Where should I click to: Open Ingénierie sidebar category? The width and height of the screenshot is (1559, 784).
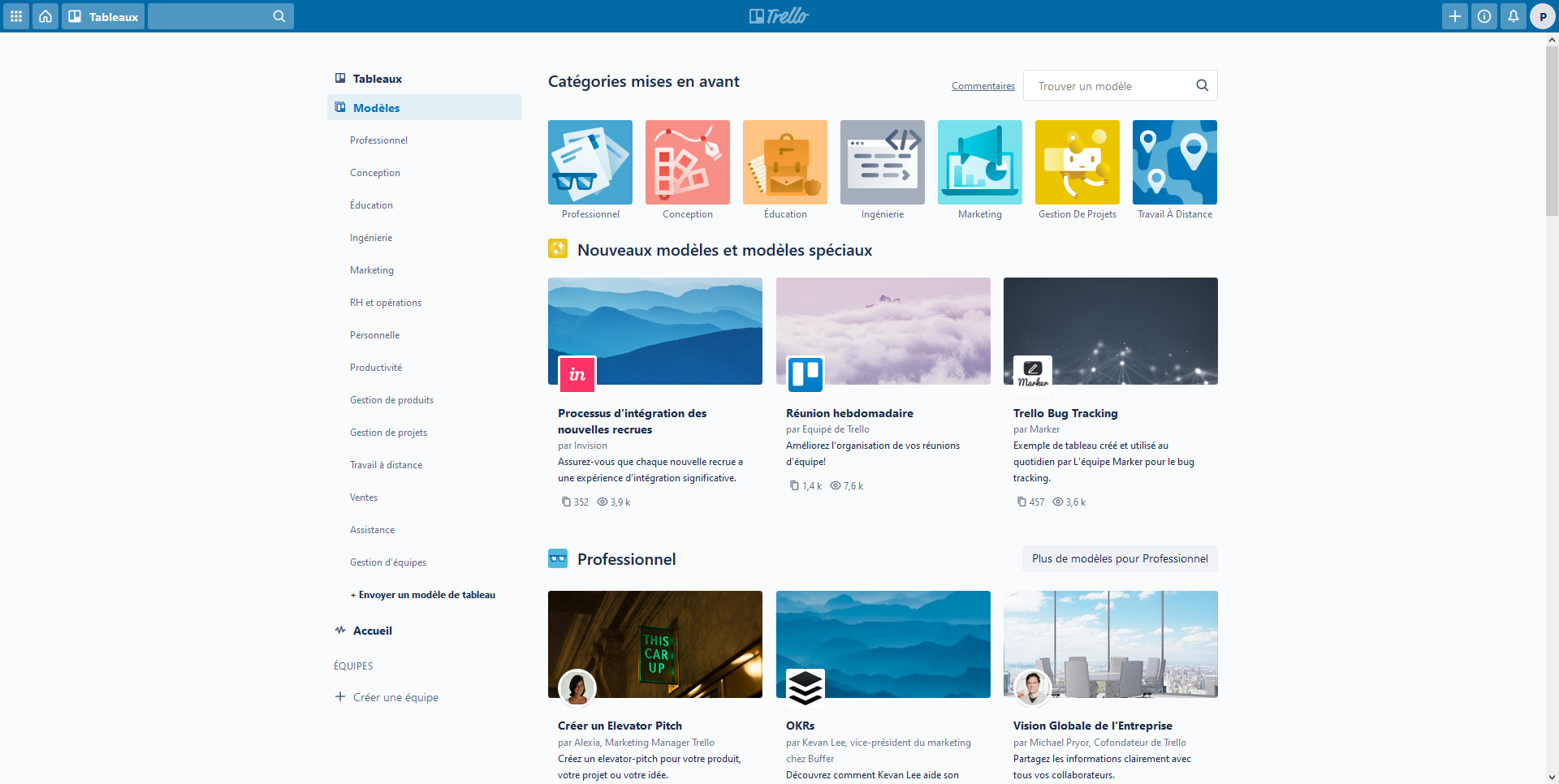click(371, 238)
